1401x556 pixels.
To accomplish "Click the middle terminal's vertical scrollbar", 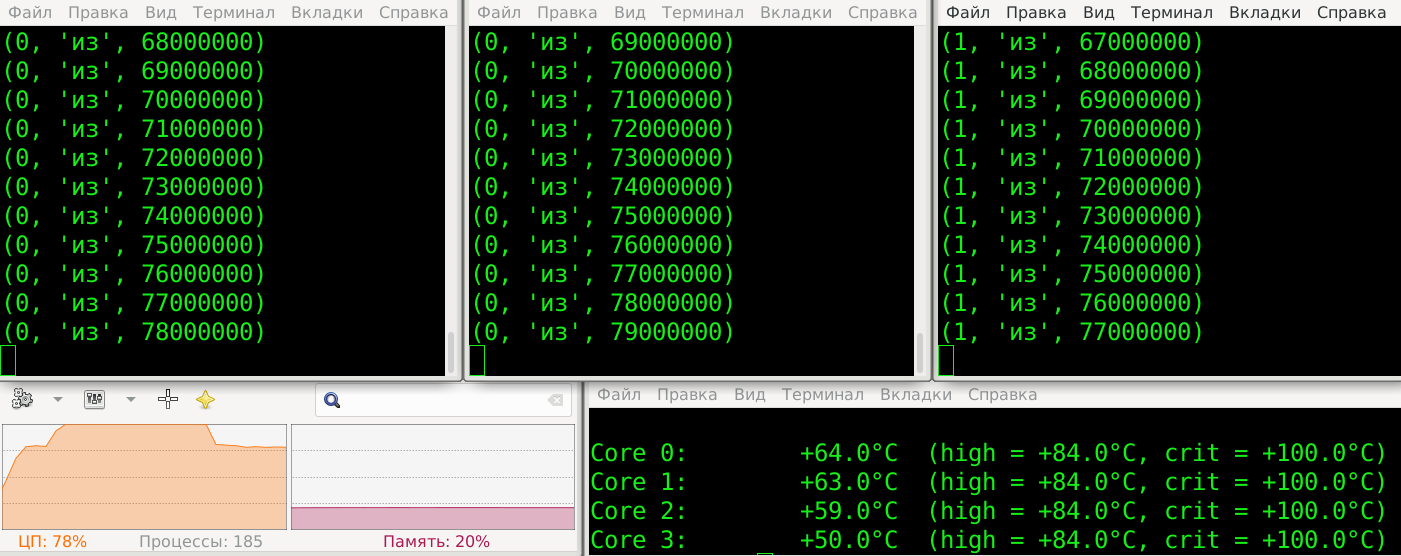I will click(x=920, y=352).
